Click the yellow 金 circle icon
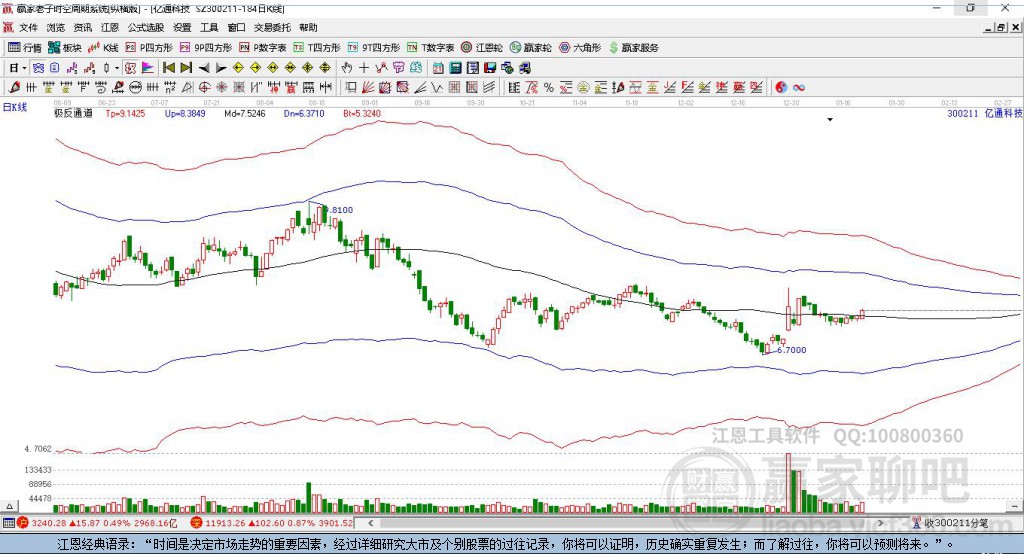The height and width of the screenshot is (554, 1024). [583, 88]
